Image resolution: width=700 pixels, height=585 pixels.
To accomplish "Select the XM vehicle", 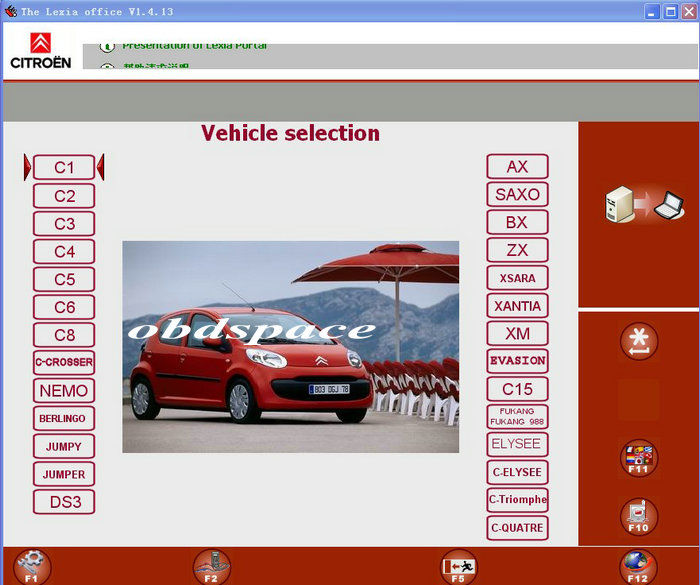I will (x=517, y=333).
